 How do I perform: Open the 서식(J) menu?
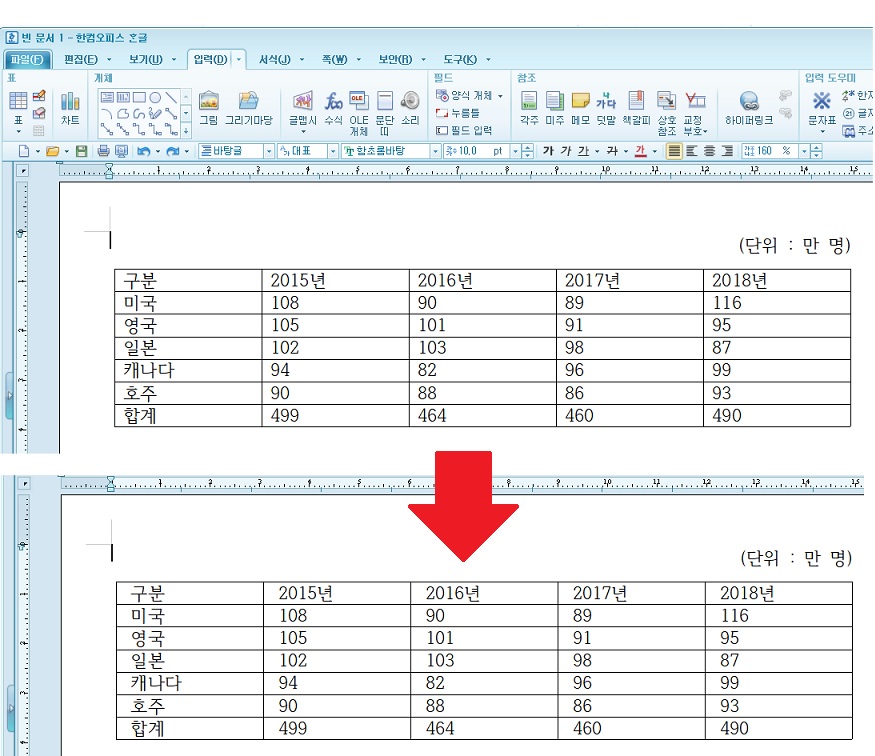point(275,60)
